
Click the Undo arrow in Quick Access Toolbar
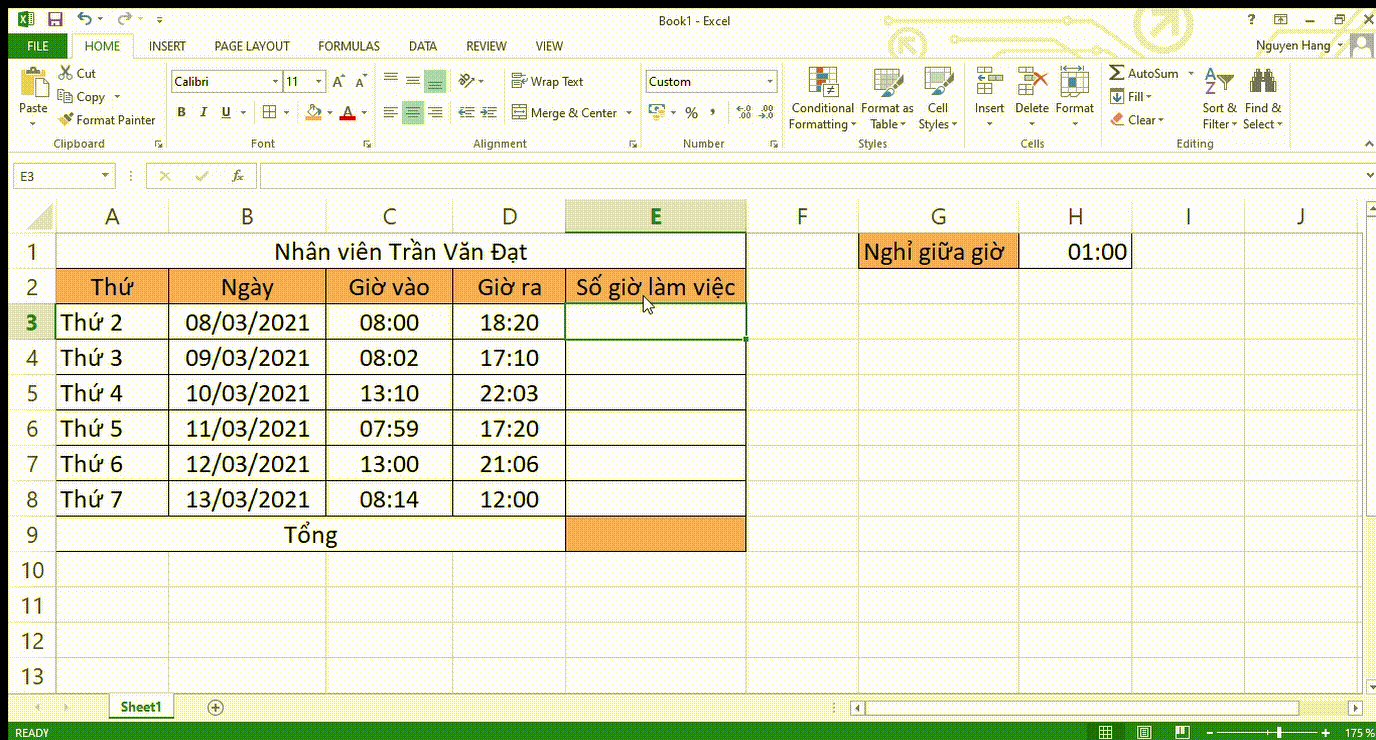click(84, 20)
